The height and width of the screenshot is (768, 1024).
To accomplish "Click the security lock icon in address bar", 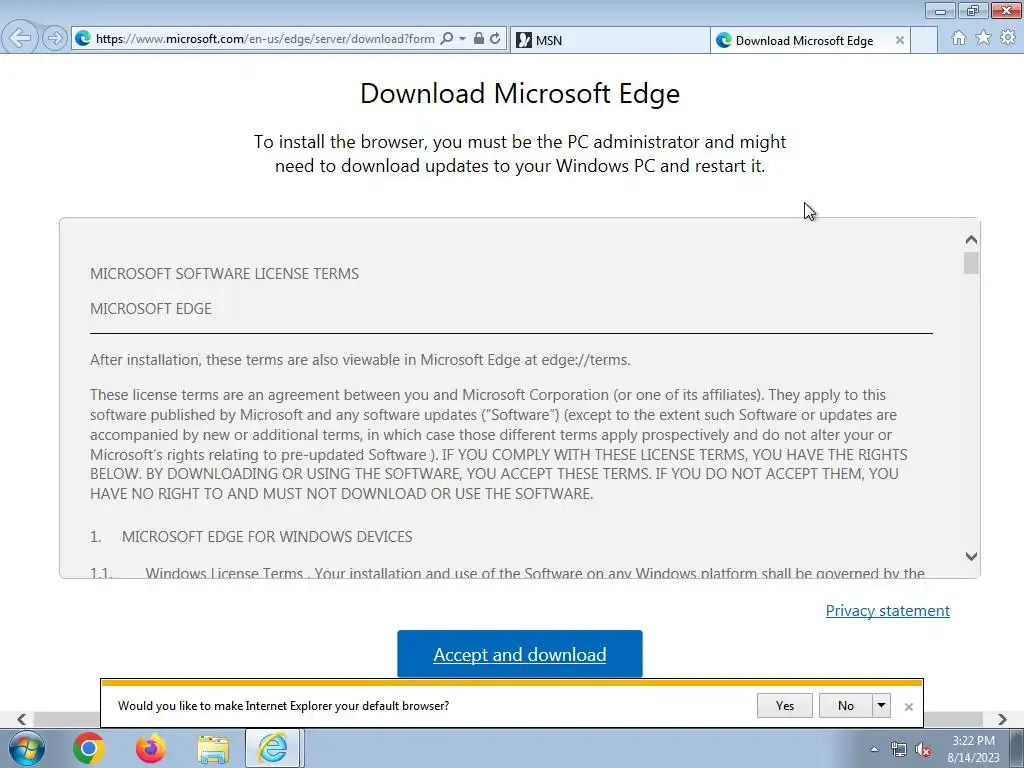I will [479, 39].
